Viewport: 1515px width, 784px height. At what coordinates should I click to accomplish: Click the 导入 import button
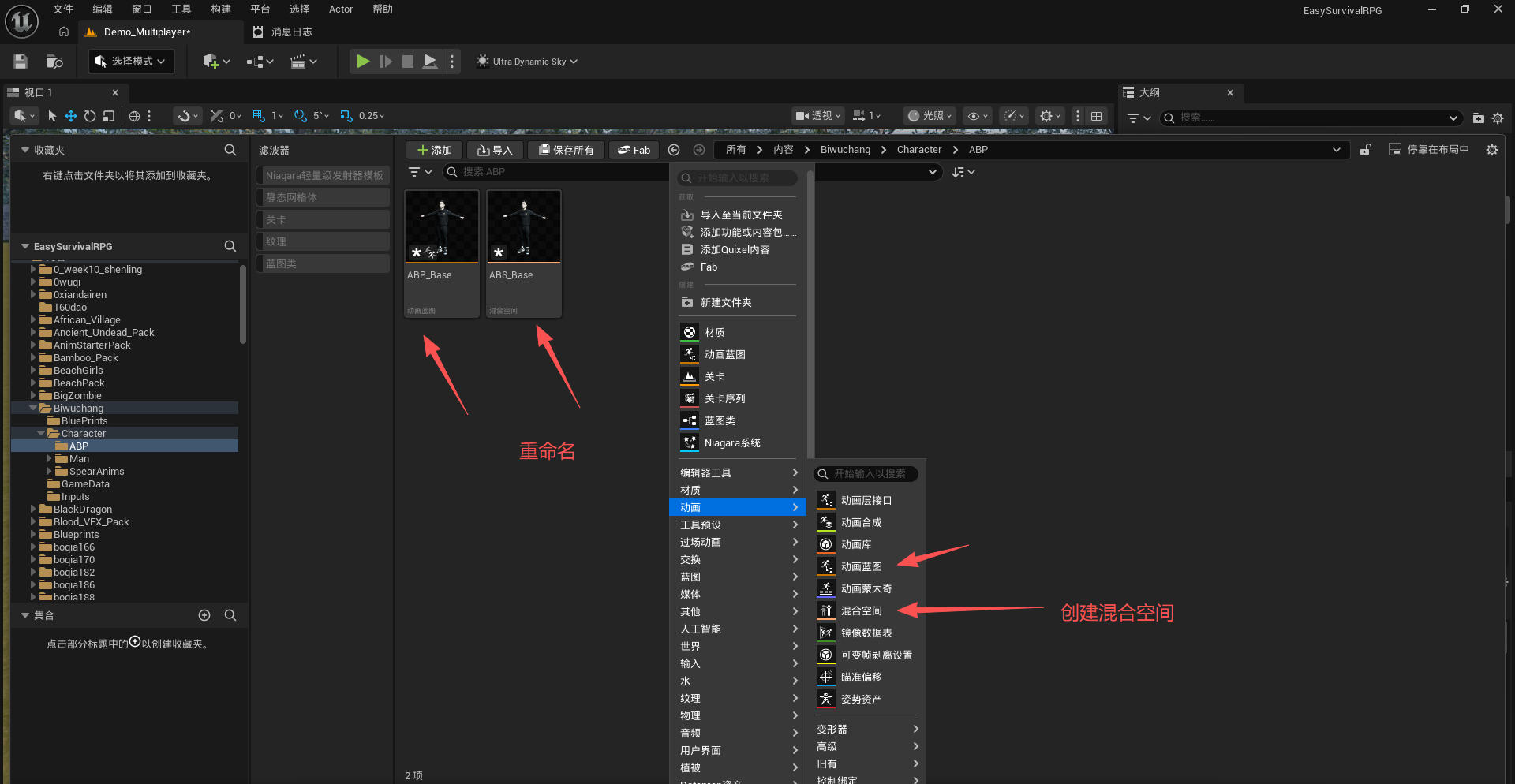point(495,150)
